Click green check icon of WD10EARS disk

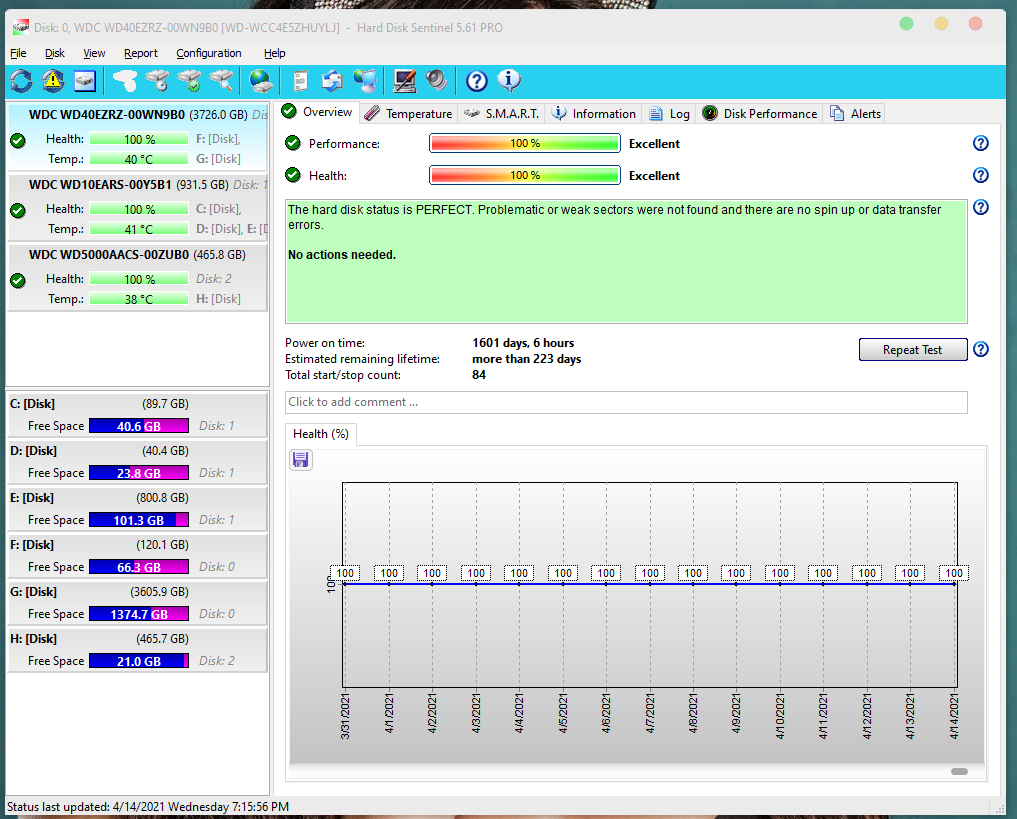18,210
